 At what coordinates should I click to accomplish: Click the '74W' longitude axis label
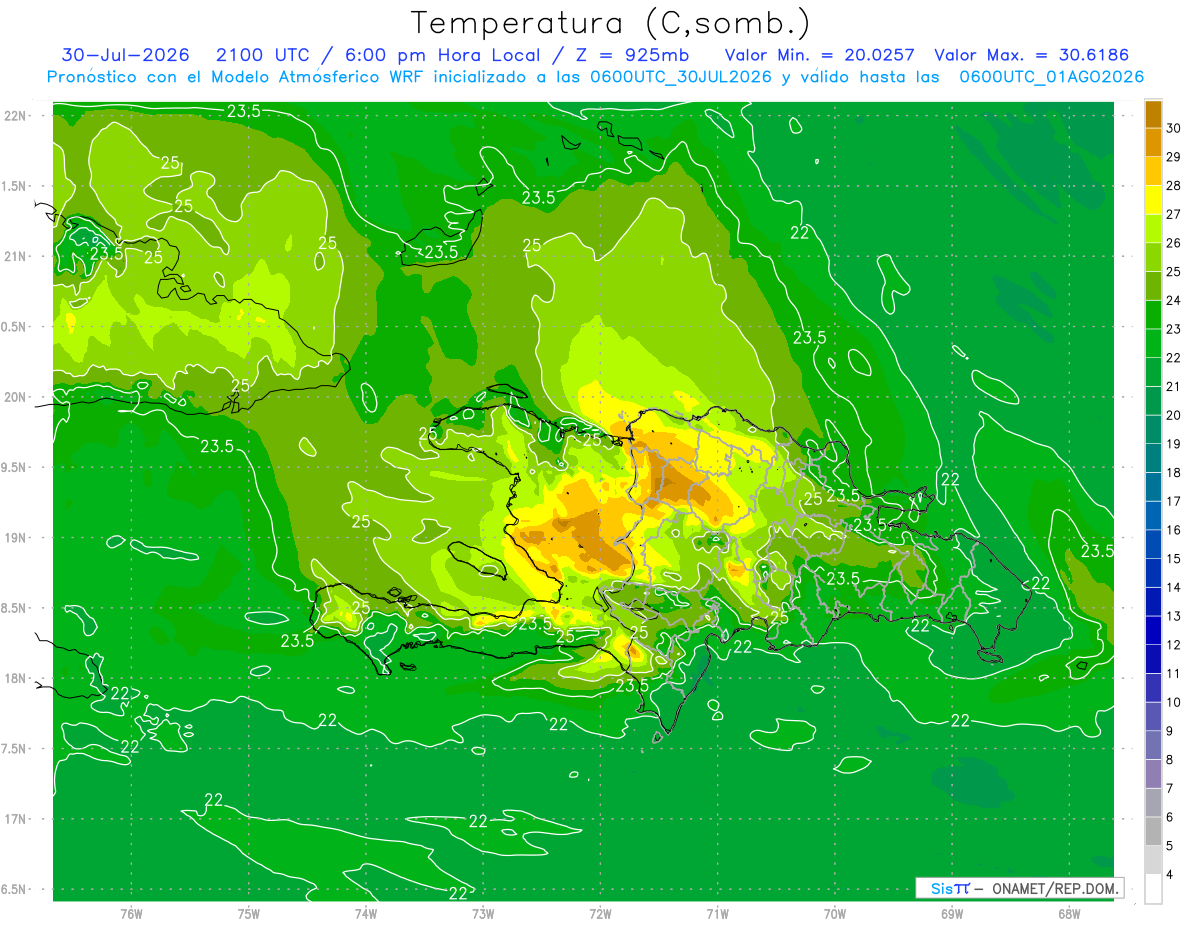point(365,913)
